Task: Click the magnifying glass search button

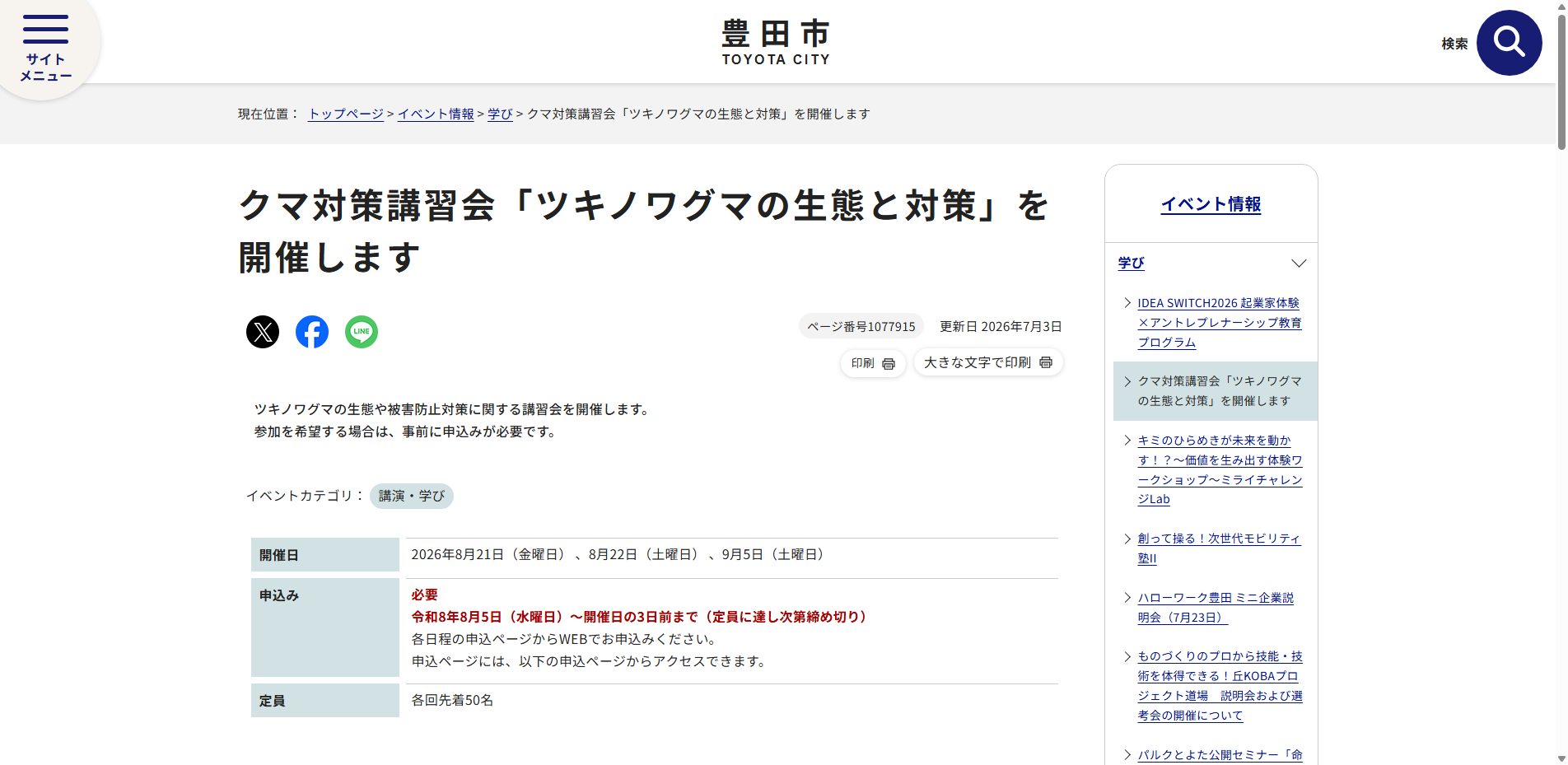Action: (1509, 43)
